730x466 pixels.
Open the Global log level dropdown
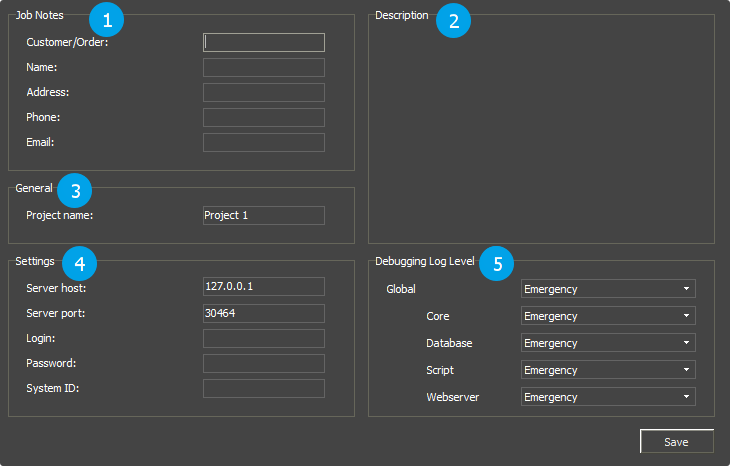608,289
